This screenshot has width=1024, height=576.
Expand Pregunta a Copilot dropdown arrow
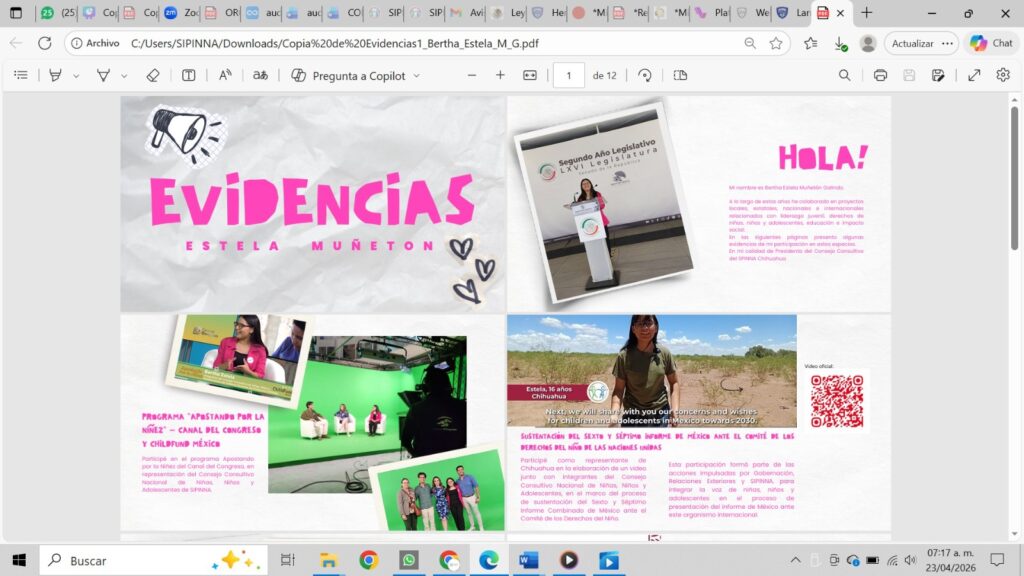click(417, 75)
